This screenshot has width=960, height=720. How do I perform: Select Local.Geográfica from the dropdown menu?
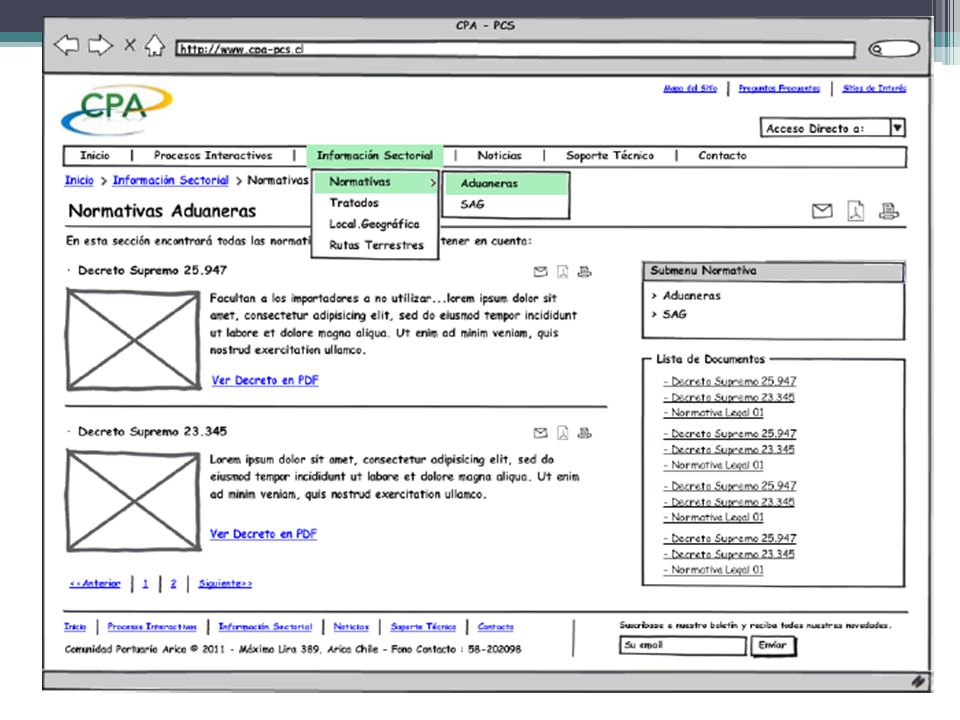click(374, 224)
